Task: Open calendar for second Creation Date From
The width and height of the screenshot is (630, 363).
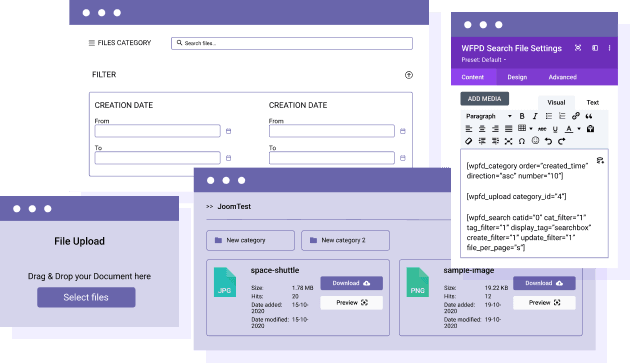Action: tap(403, 131)
